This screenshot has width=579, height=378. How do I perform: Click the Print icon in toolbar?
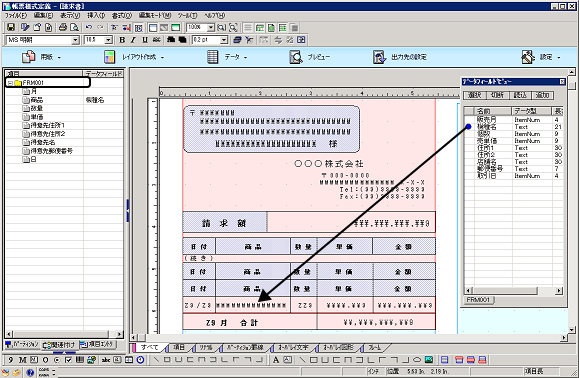tap(63, 27)
